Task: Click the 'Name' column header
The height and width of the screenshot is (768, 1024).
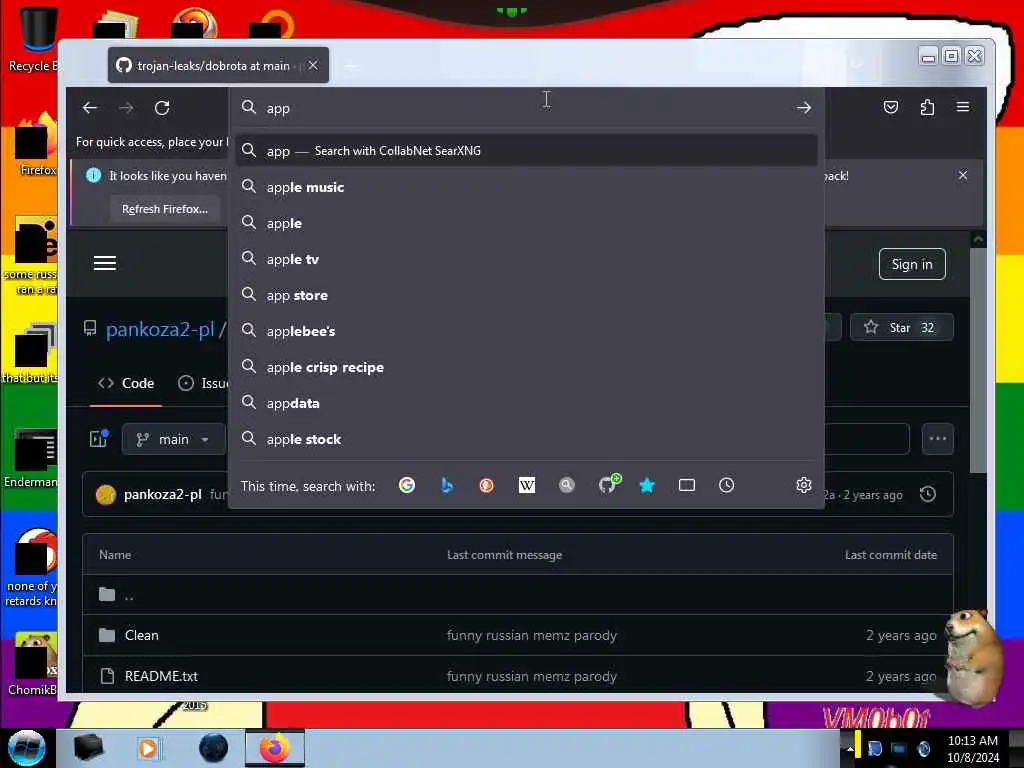Action: point(115,554)
